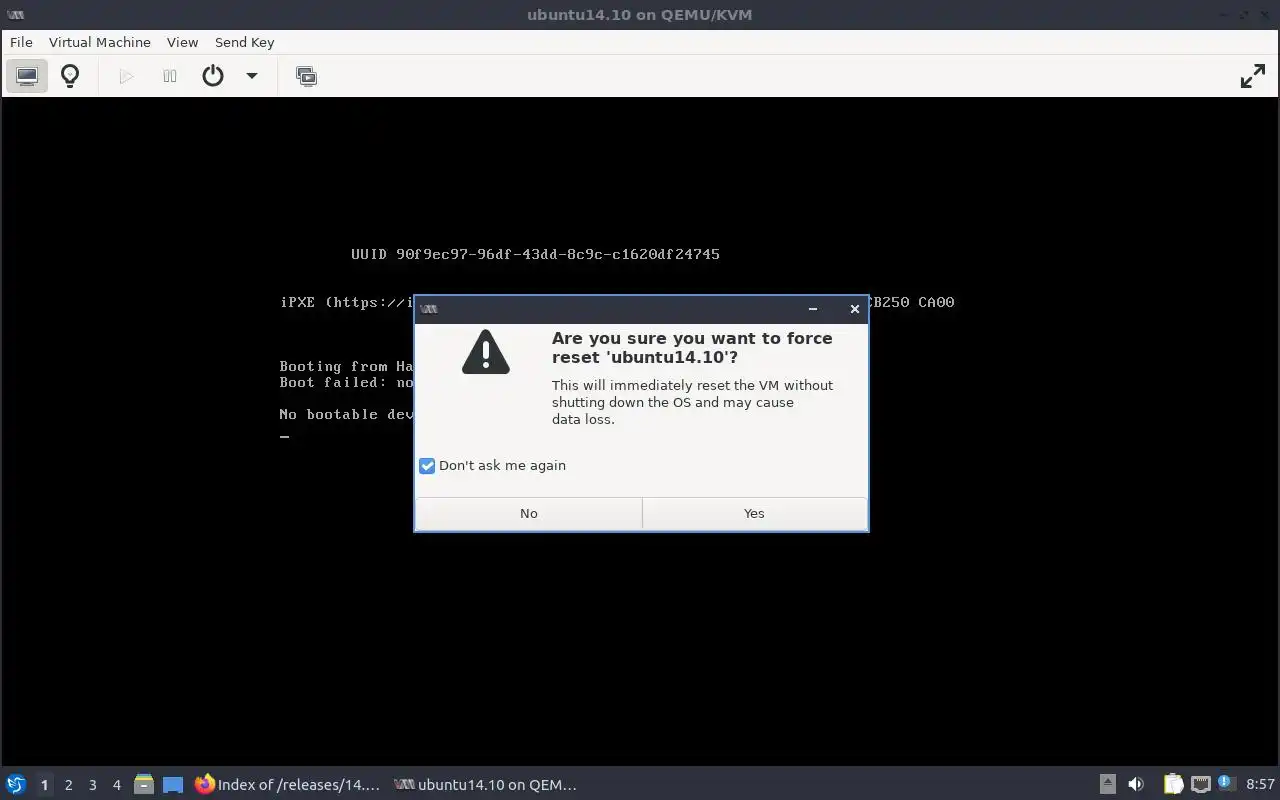The image size is (1280, 800).
Task: Click the UUID line in VM console
Action: [535, 254]
